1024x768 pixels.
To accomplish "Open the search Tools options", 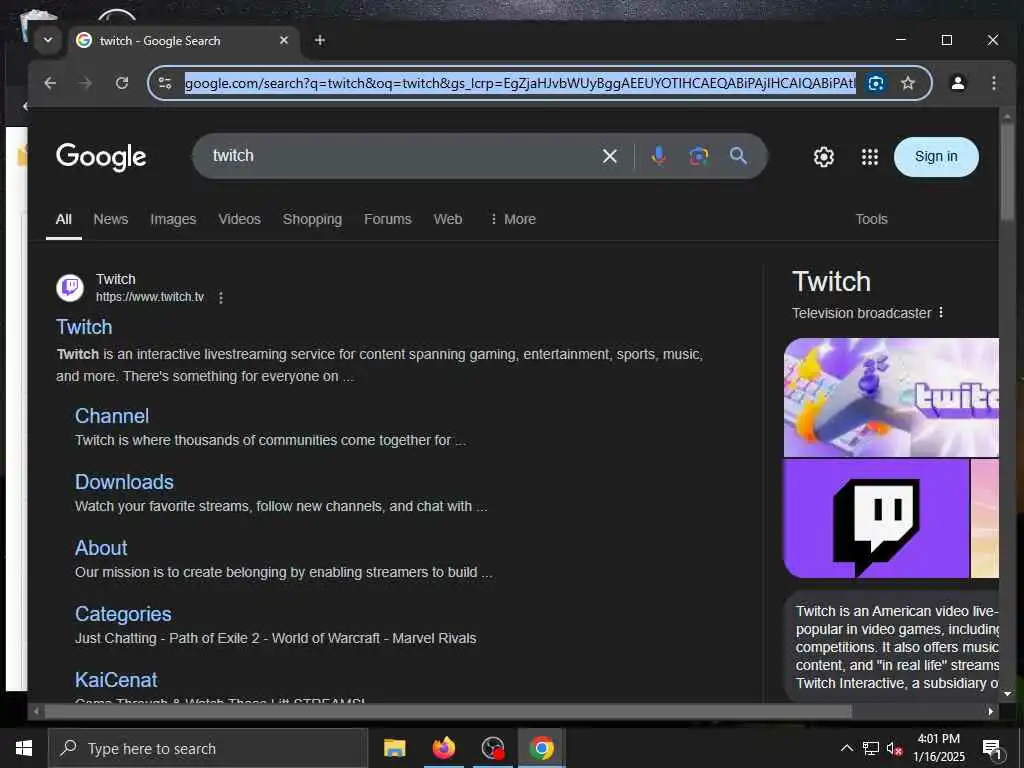I will point(871,219).
